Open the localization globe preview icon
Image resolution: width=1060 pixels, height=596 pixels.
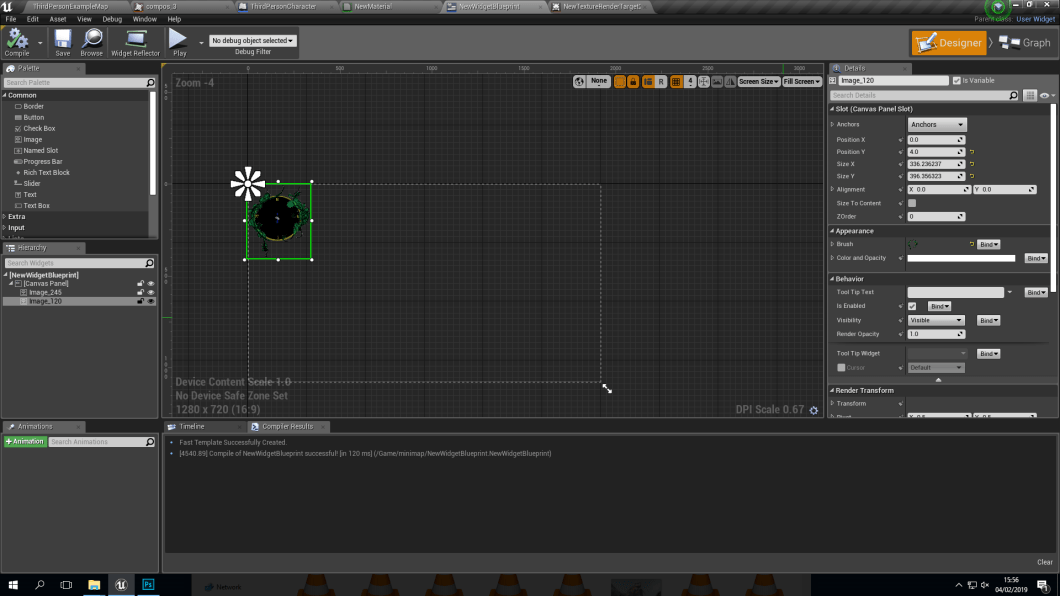pos(579,82)
